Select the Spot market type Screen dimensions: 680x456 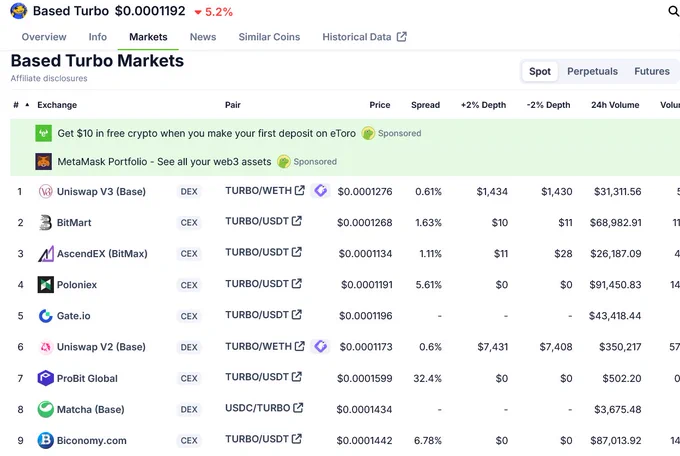[x=540, y=71]
